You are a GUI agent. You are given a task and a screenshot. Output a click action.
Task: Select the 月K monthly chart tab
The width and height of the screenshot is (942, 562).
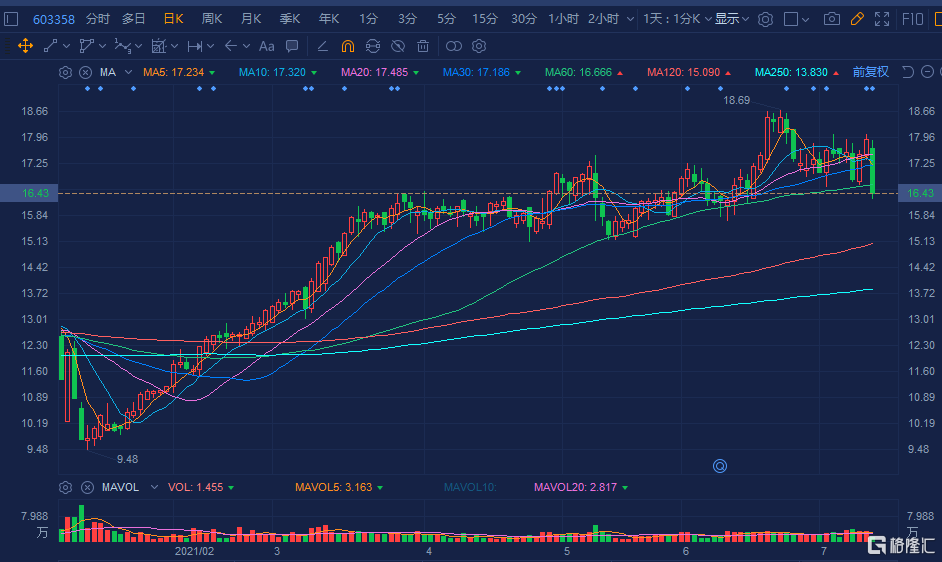tap(251, 19)
